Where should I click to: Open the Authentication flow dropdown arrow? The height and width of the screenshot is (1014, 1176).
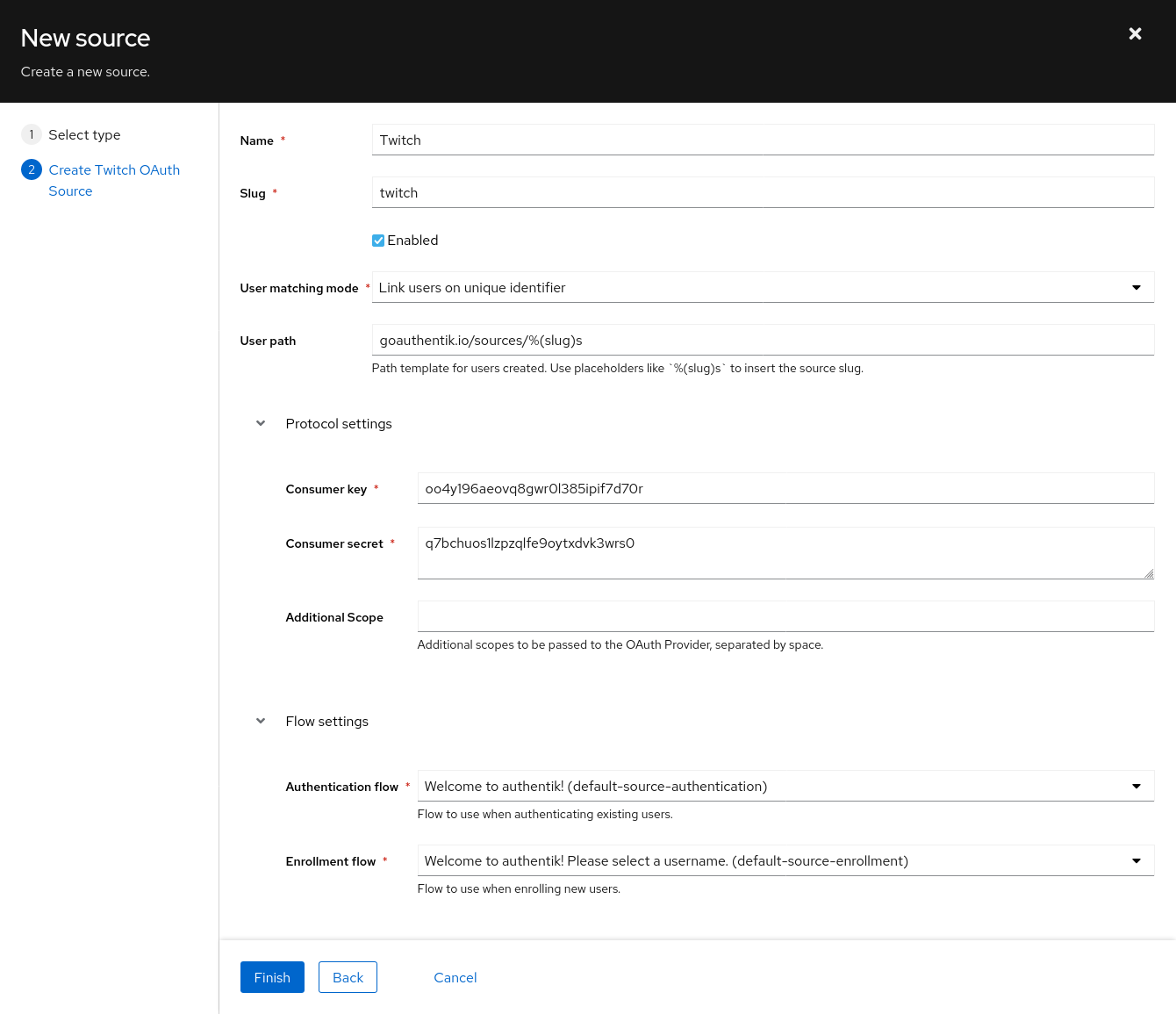pos(1137,786)
